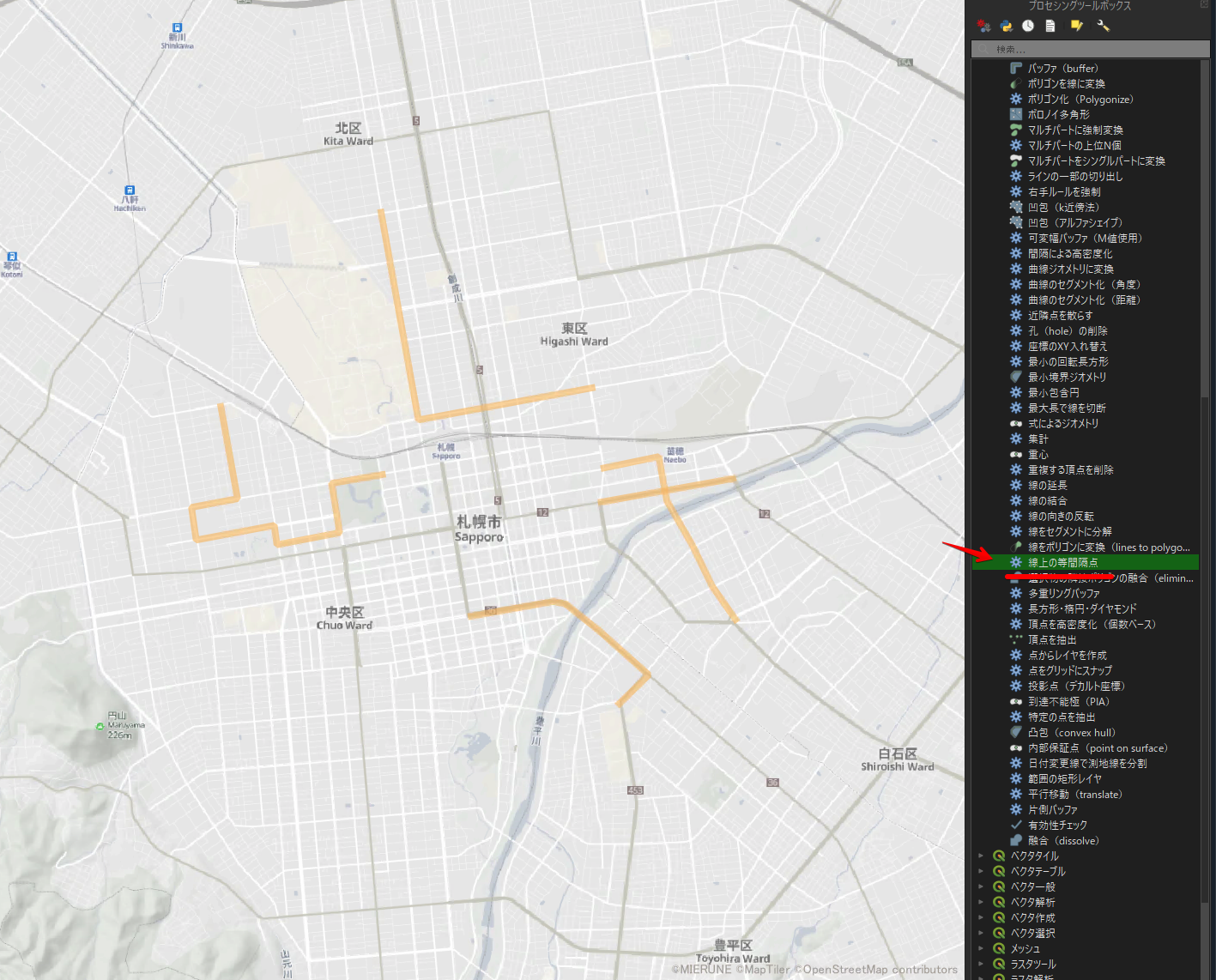
Task: Select 間隔による高密度化 algorithm
Action: coord(1070,253)
